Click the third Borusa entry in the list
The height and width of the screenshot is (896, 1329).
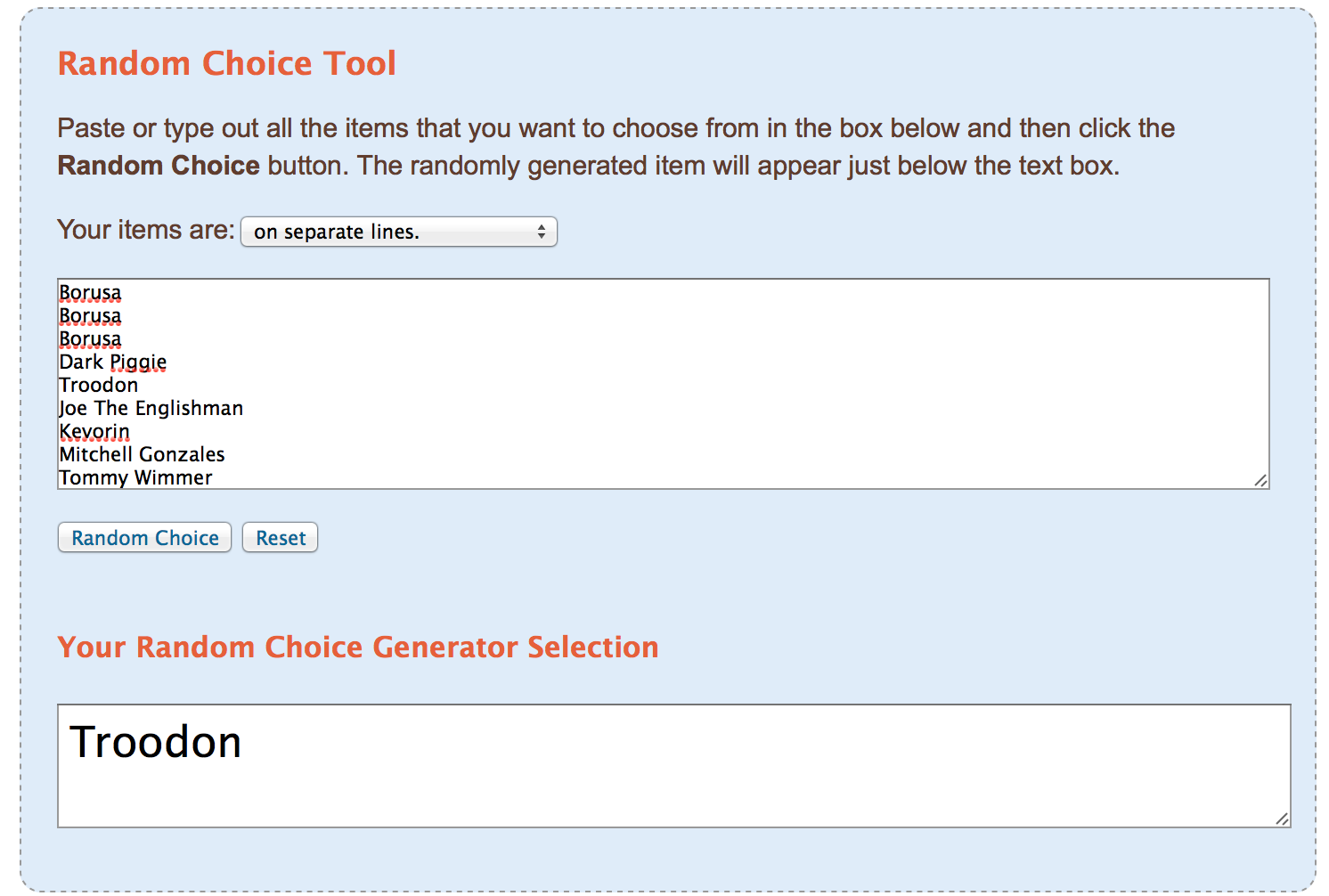tap(90, 339)
